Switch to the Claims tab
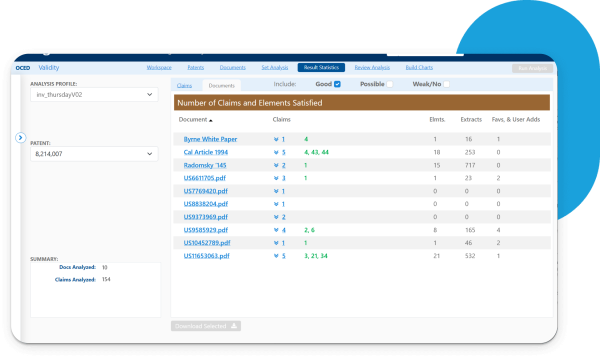 184,86
